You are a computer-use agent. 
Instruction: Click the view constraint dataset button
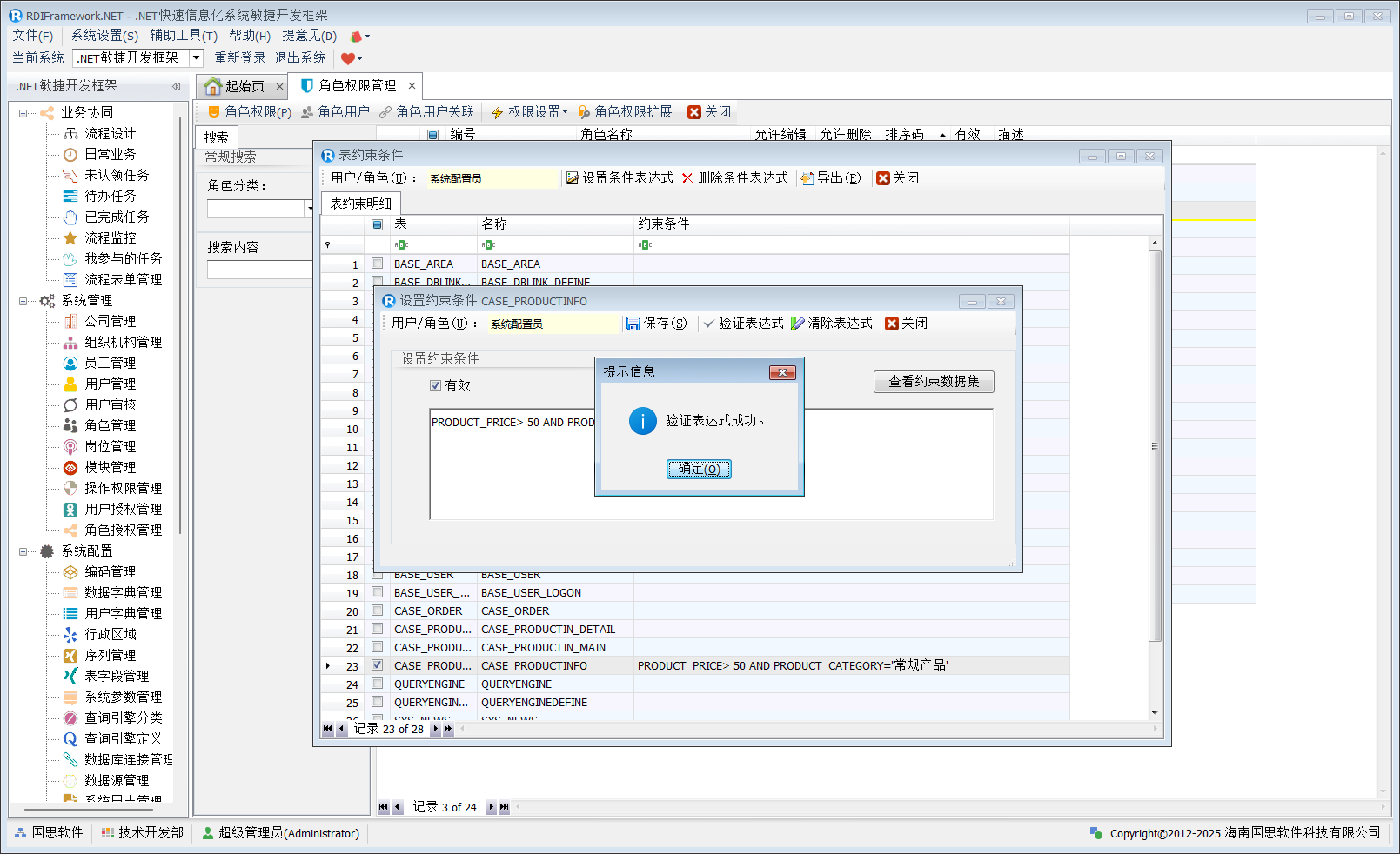[933, 382]
